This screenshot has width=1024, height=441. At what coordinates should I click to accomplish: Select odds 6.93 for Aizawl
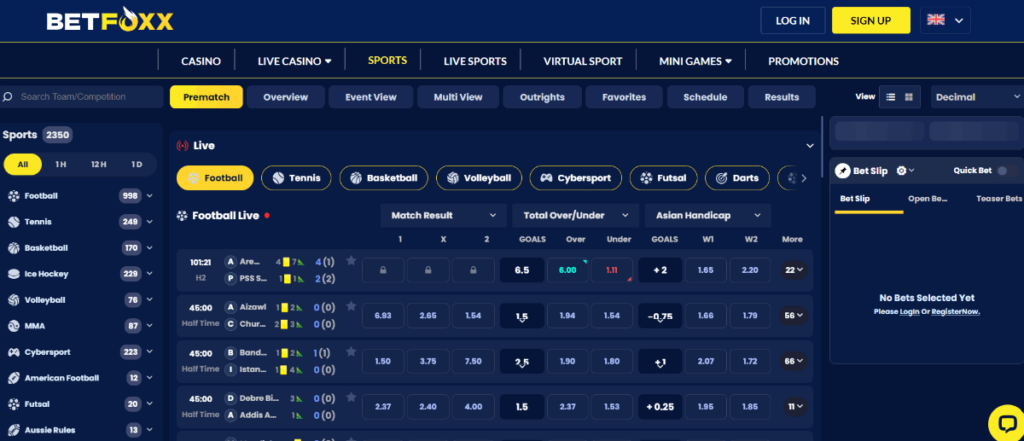tap(383, 316)
